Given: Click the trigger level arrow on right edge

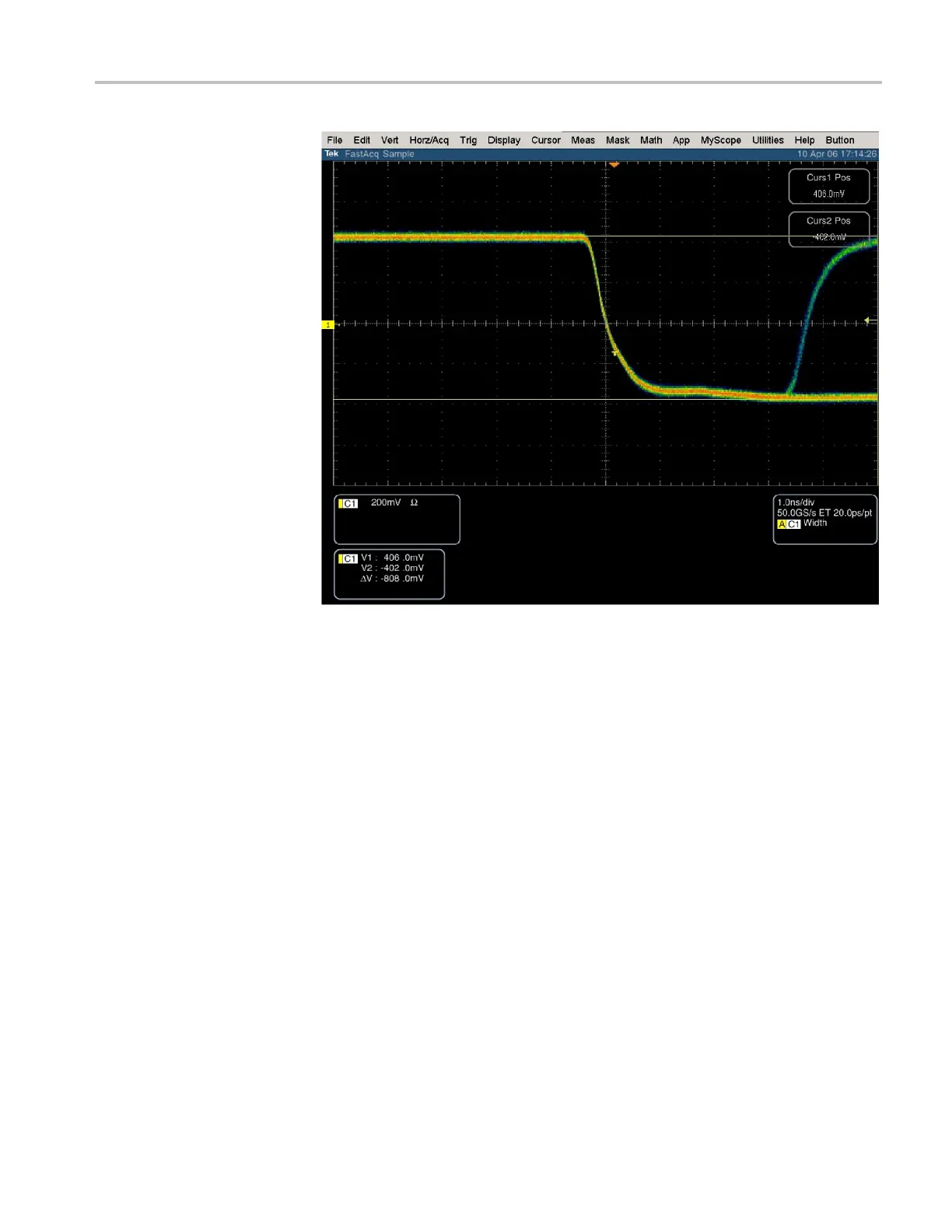Looking at the screenshot, I should [x=870, y=320].
